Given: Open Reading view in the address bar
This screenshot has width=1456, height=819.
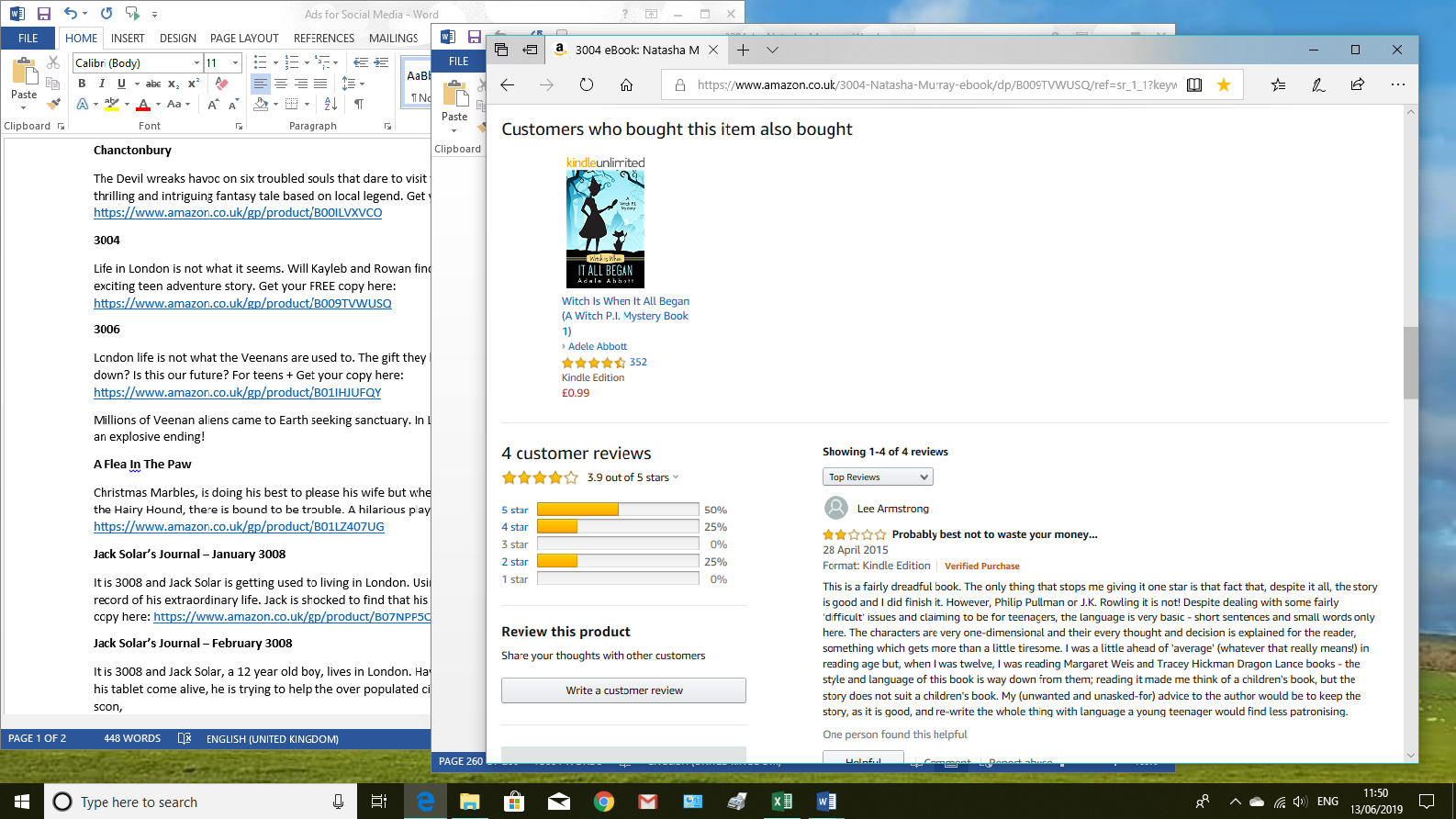Looking at the screenshot, I should (1194, 85).
